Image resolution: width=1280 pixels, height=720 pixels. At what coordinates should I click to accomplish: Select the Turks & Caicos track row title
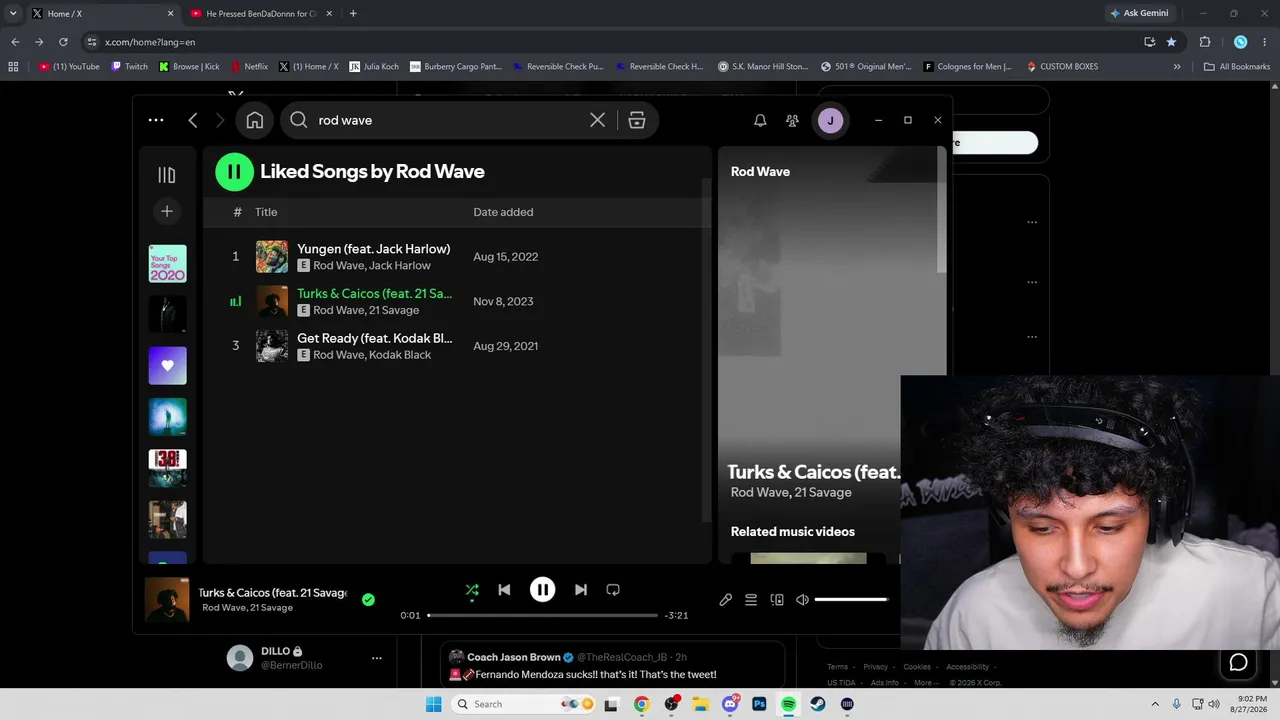[x=374, y=294]
